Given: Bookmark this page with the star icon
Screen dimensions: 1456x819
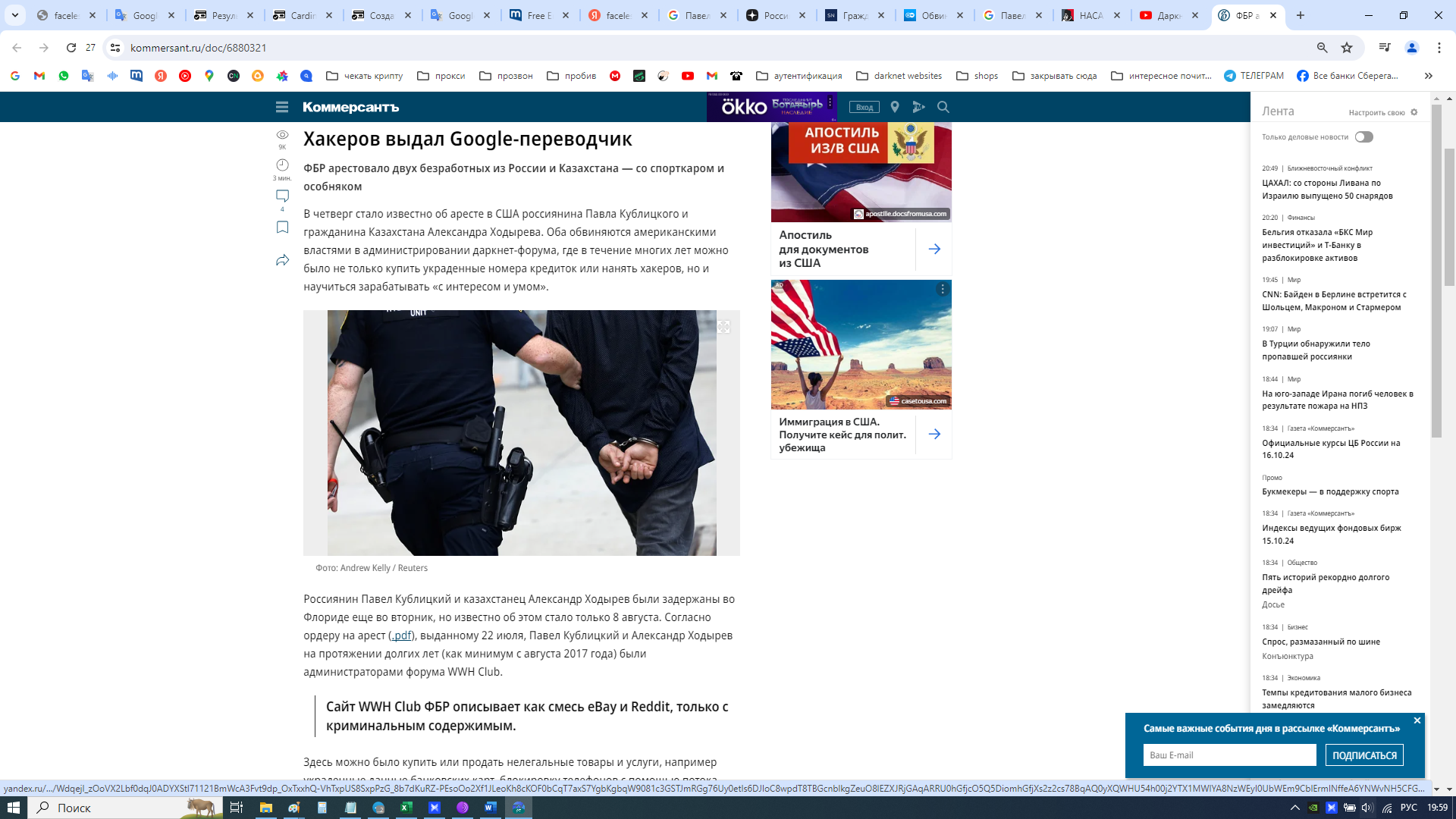Looking at the screenshot, I should click(1347, 48).
